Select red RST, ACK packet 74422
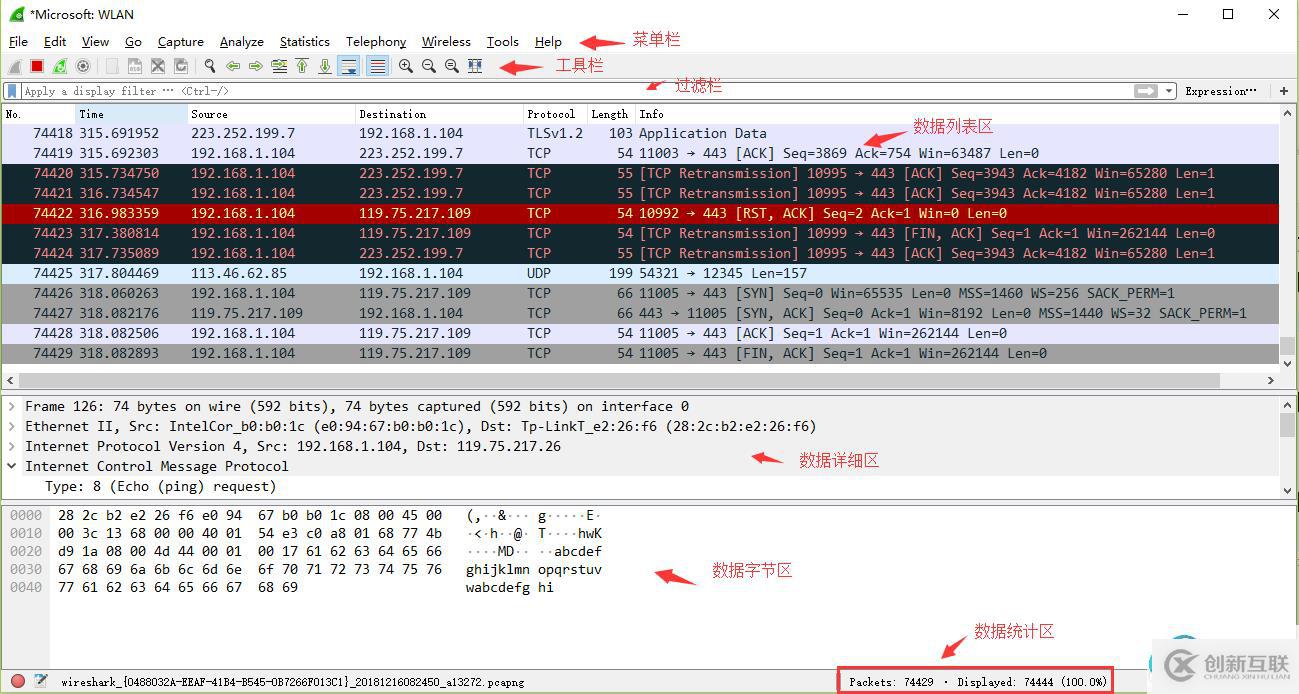The width and height of the screenshot is (1299, 694). click(640, 213)
